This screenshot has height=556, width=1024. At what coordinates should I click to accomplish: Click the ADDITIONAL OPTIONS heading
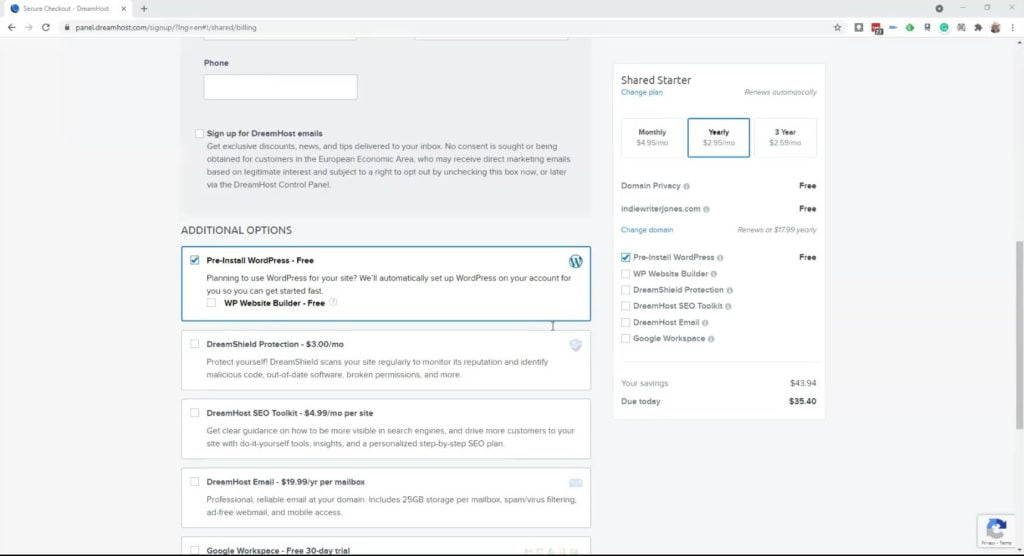click(x=236, y=230)
